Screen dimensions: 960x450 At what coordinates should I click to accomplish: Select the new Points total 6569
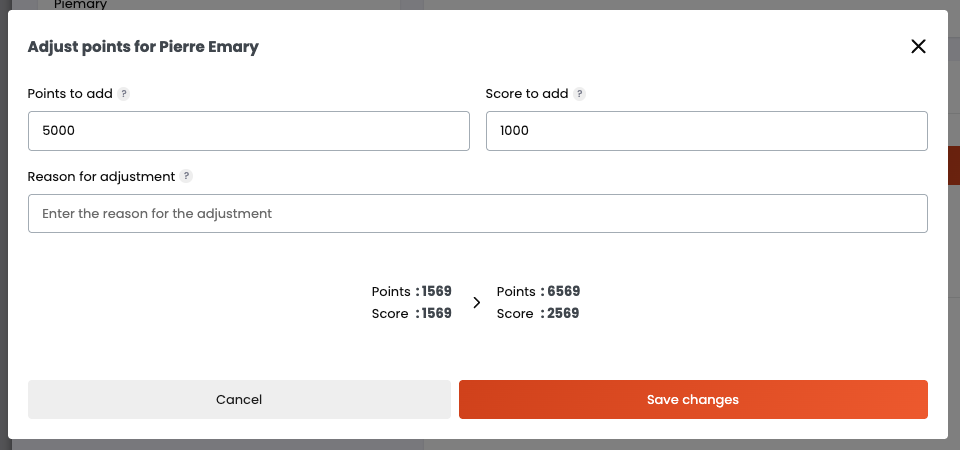click(563, 292)
